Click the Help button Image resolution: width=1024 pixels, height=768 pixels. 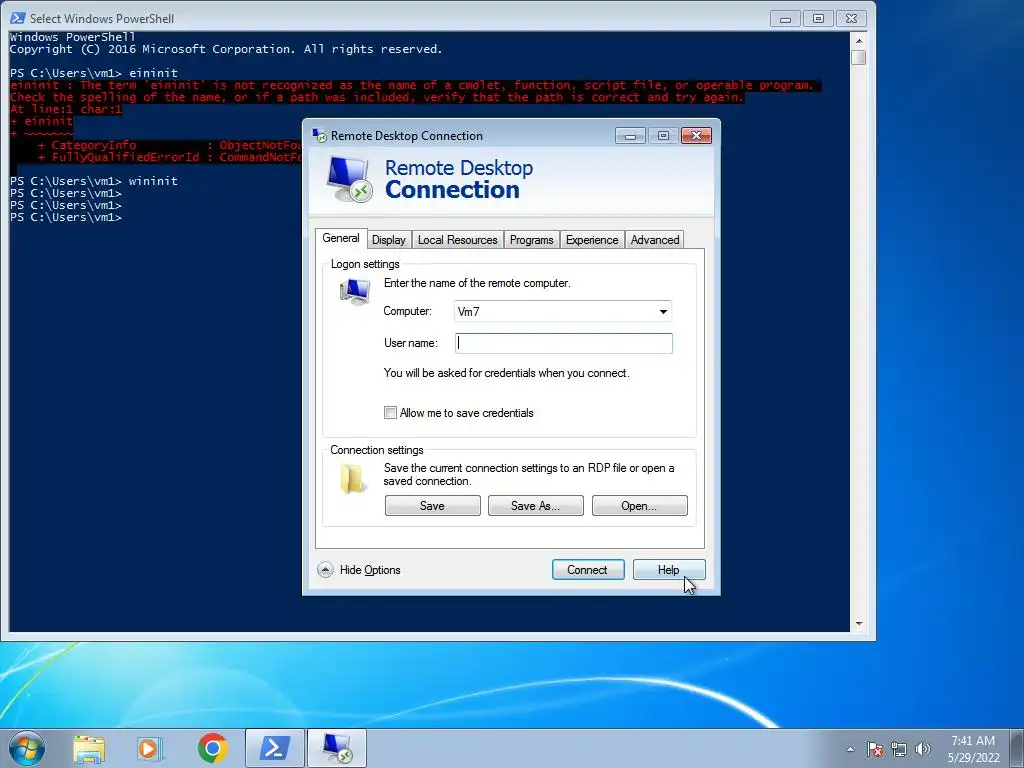click(669, 569)
